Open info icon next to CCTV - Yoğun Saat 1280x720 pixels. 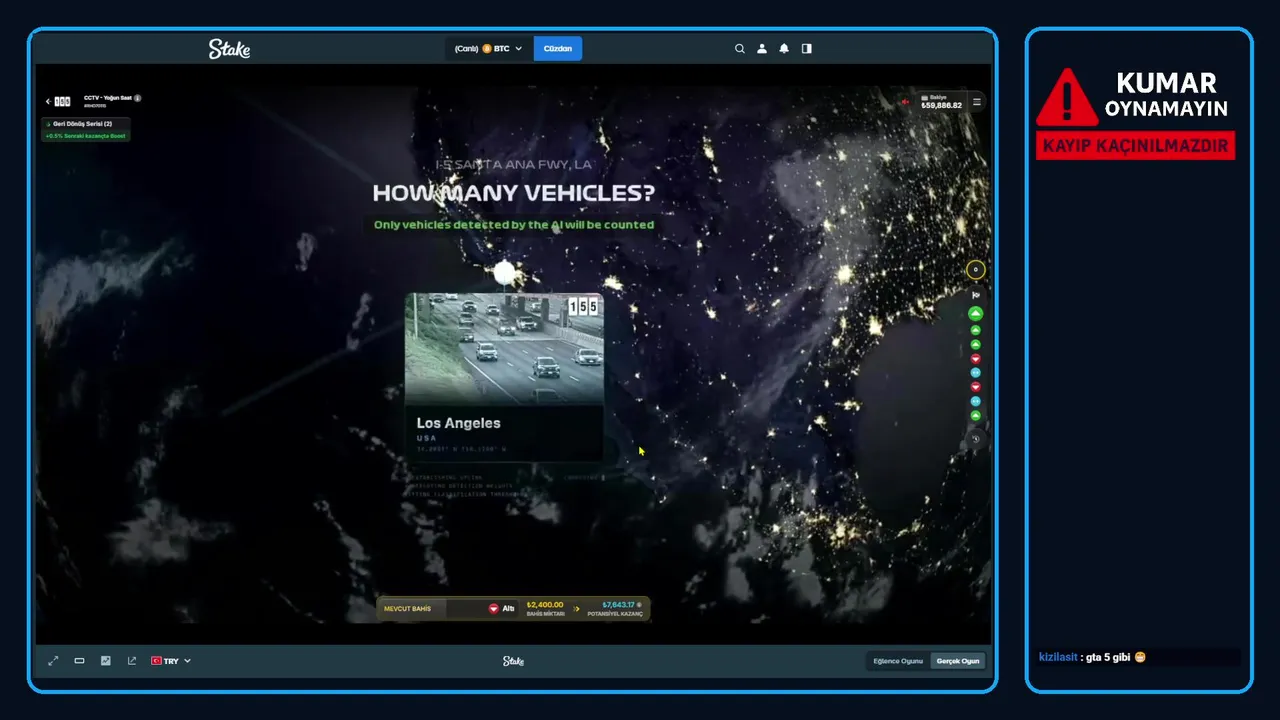138,98
